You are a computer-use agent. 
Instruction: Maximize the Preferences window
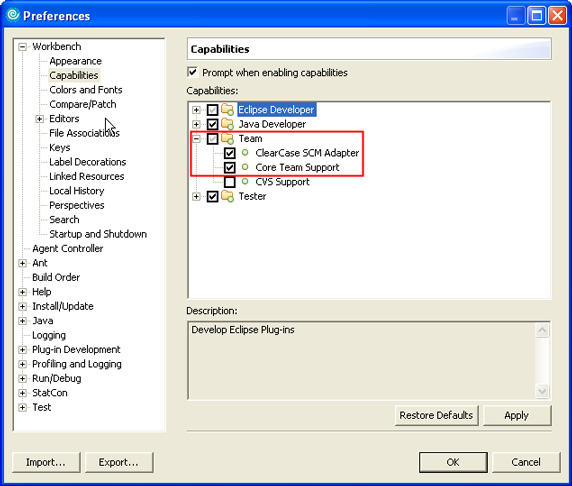tap(537, 16)
